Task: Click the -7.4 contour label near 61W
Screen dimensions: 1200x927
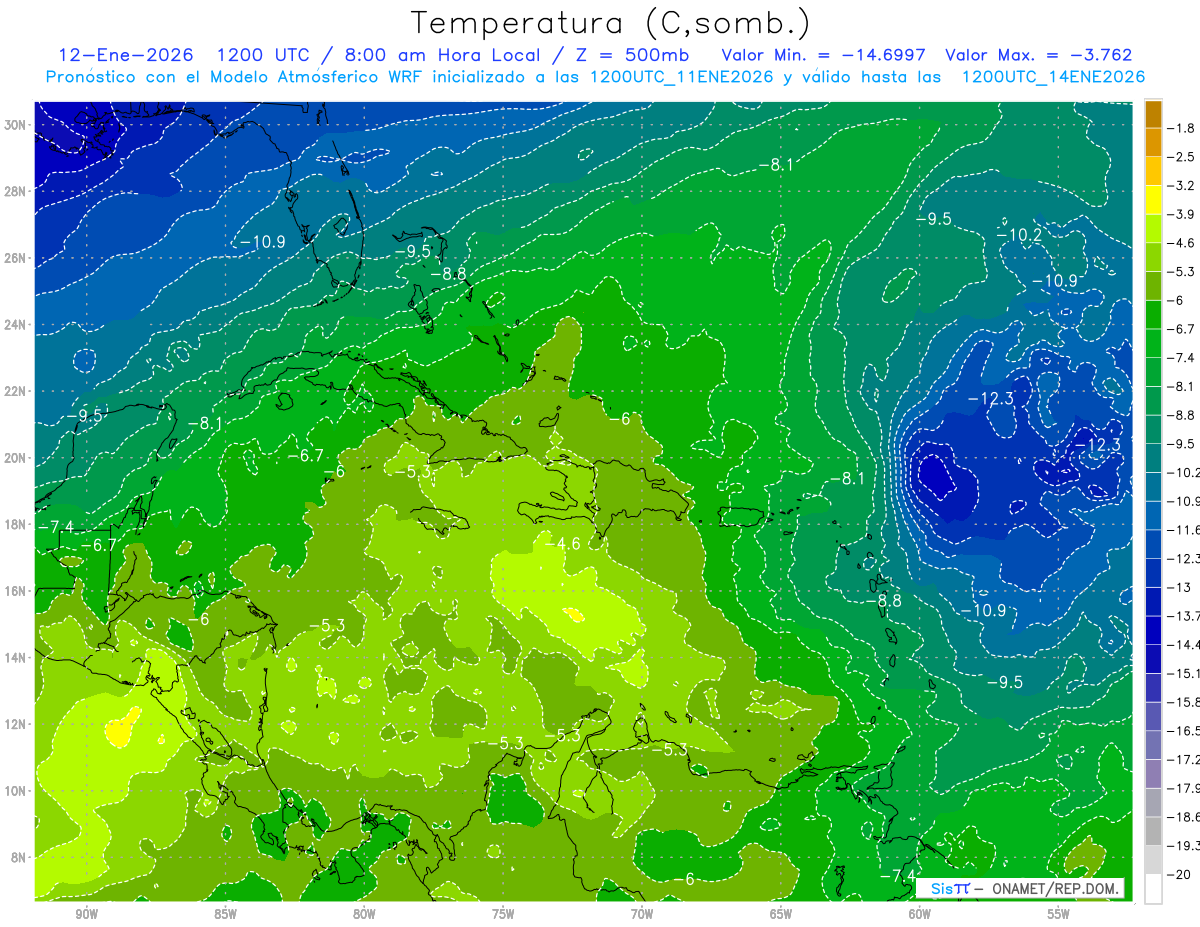Action: (x=897, y=875)
